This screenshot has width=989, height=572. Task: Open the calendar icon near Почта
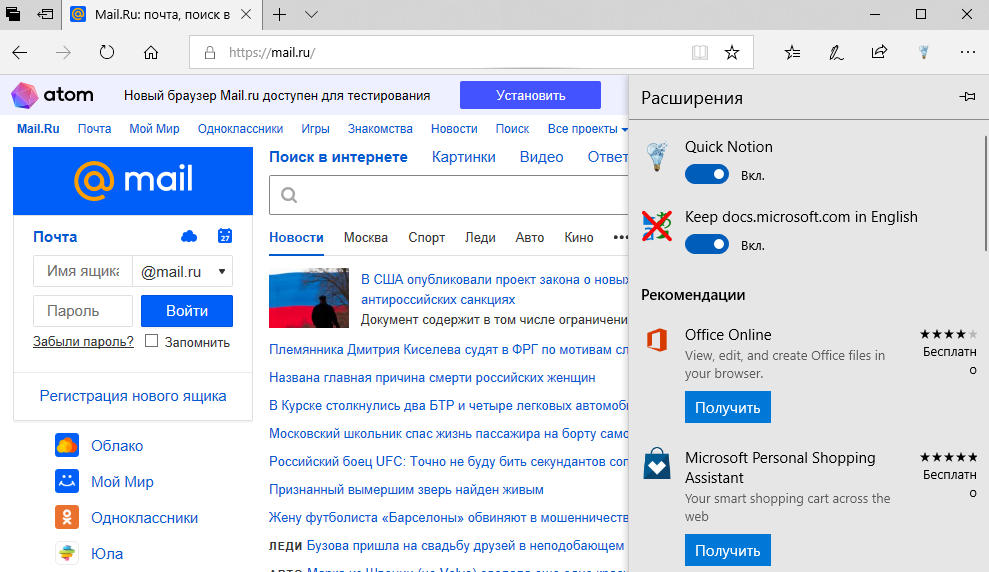coord(225,237)
